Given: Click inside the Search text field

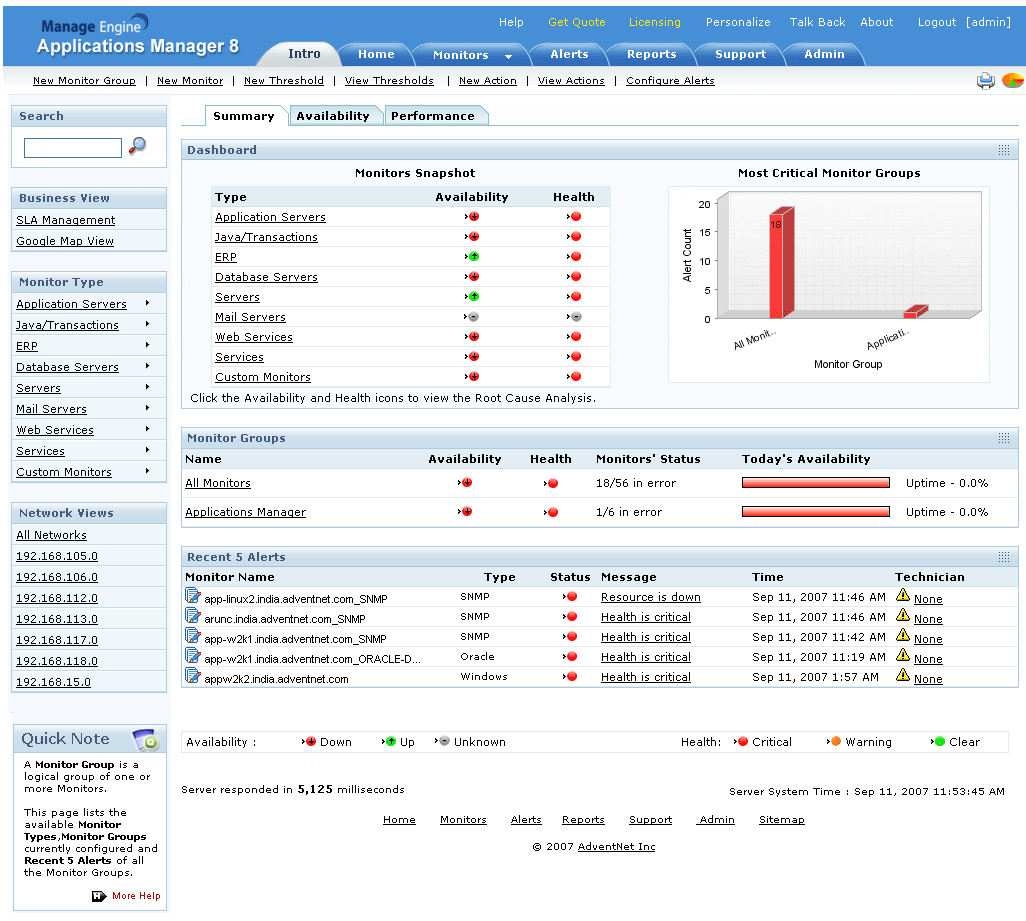Looking at the screenshot, I should (x=73, y=146).
